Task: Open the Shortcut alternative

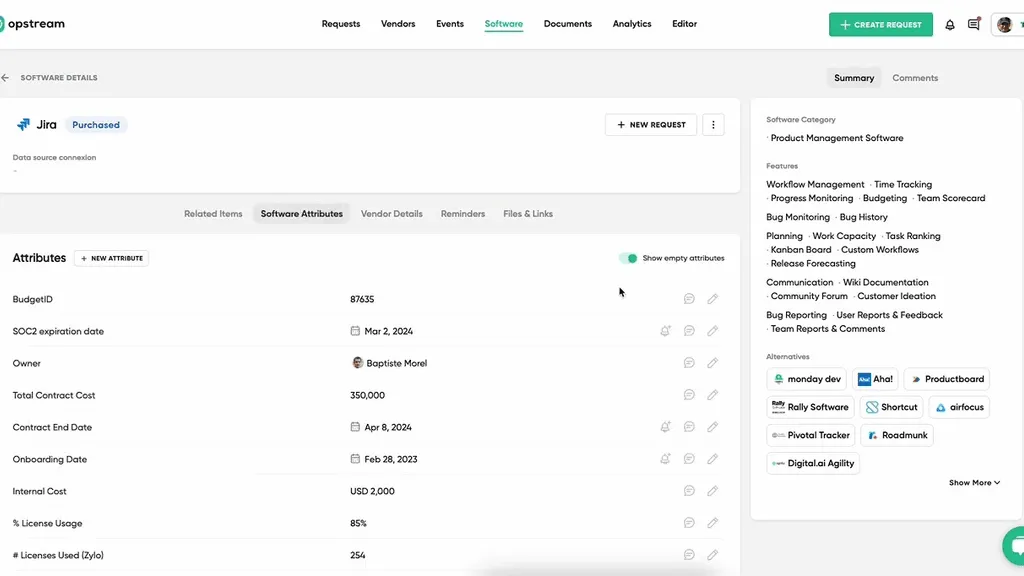Action: pos(891,407)
